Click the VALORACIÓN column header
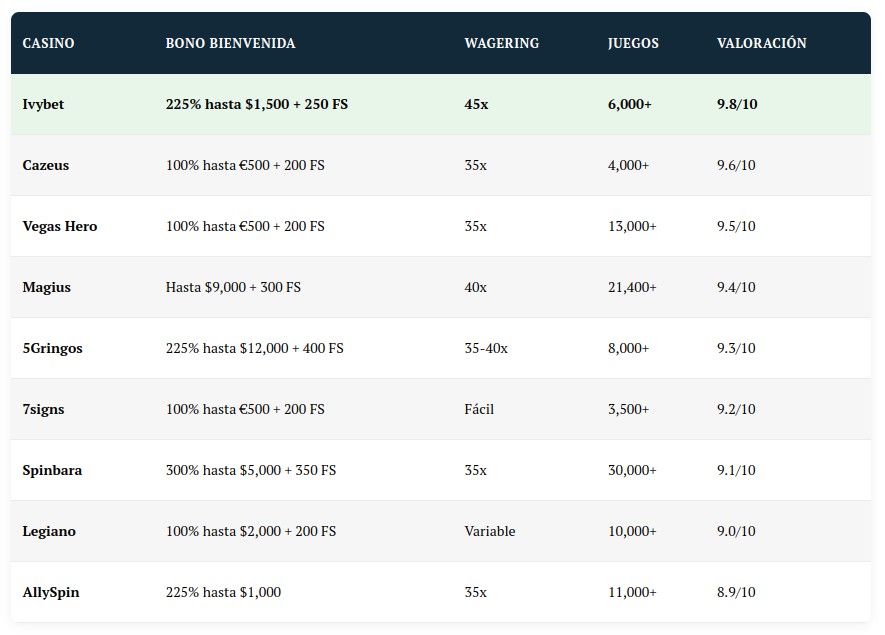 pyautogui.click(x=761, y=43)
